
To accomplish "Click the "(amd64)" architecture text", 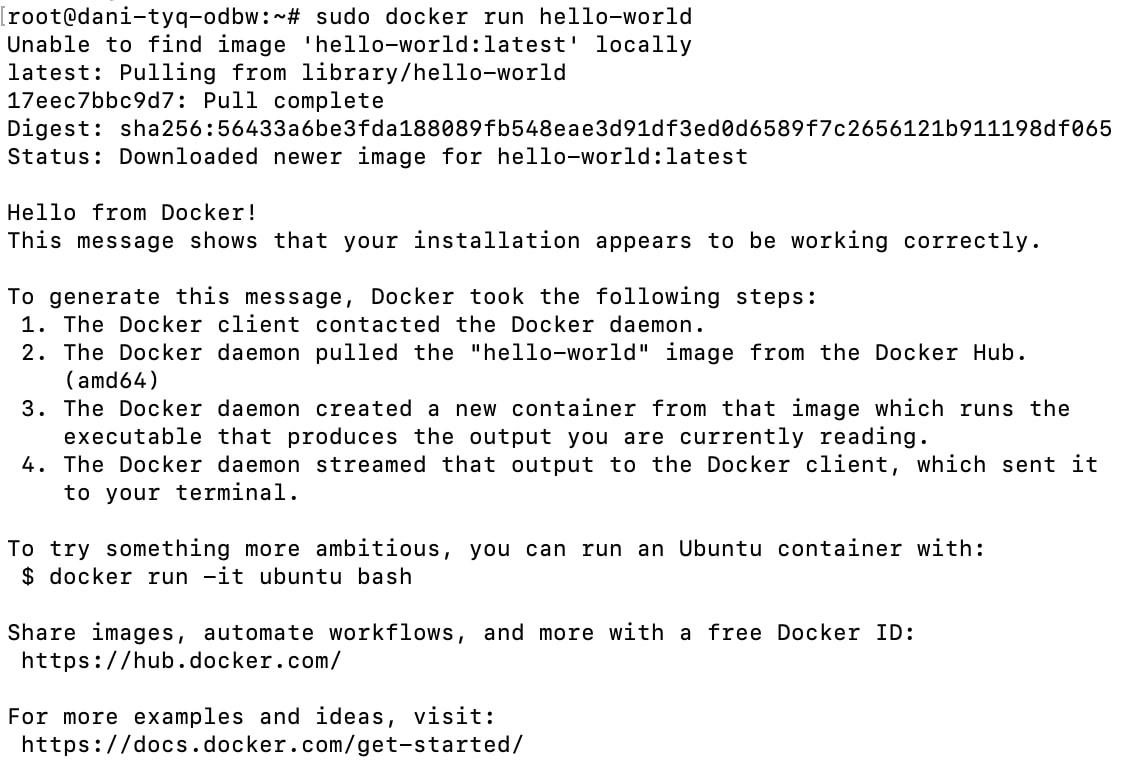I will 111,381.
